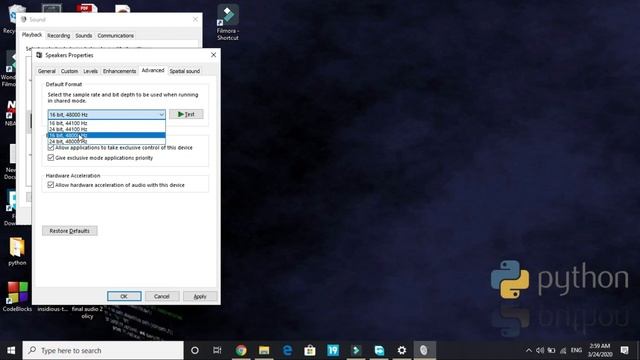The width and height of the screenshot is (640, 360).
Task: Open the Filmora app in taskbar
Action: (356, 350)
